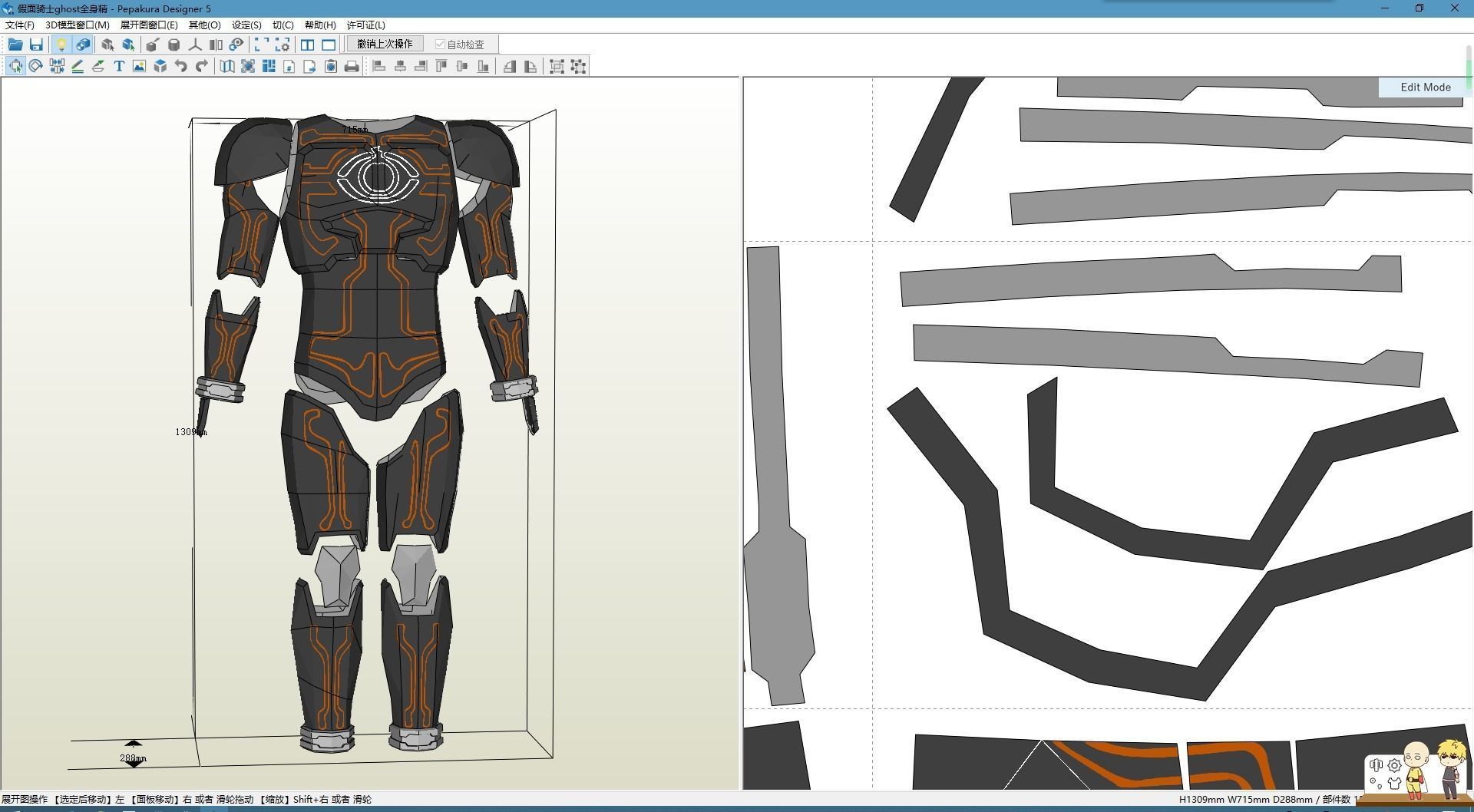Click the first grey wedge ruler icon

point(509,66)
